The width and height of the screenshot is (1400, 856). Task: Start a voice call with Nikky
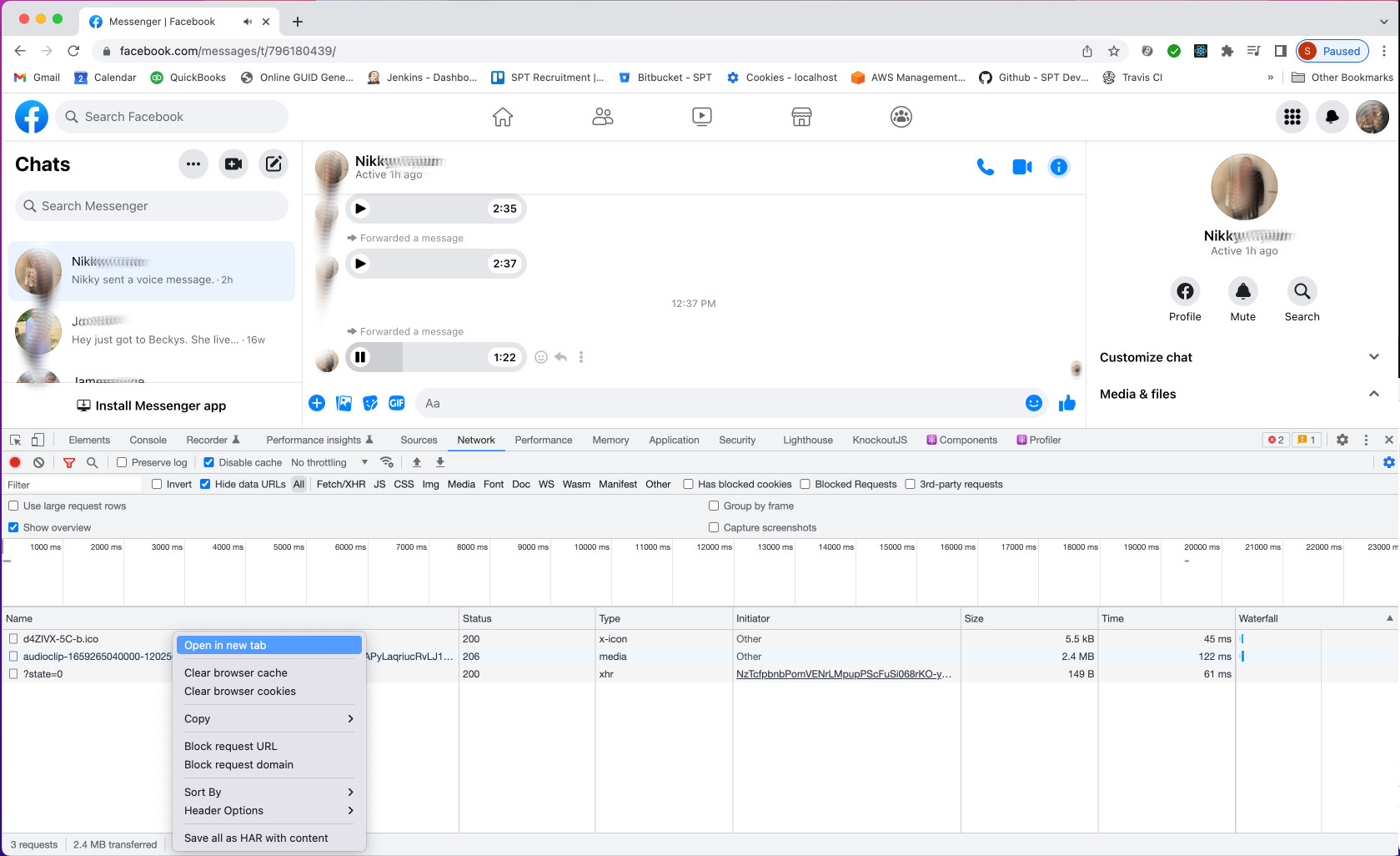click(985, 167)
